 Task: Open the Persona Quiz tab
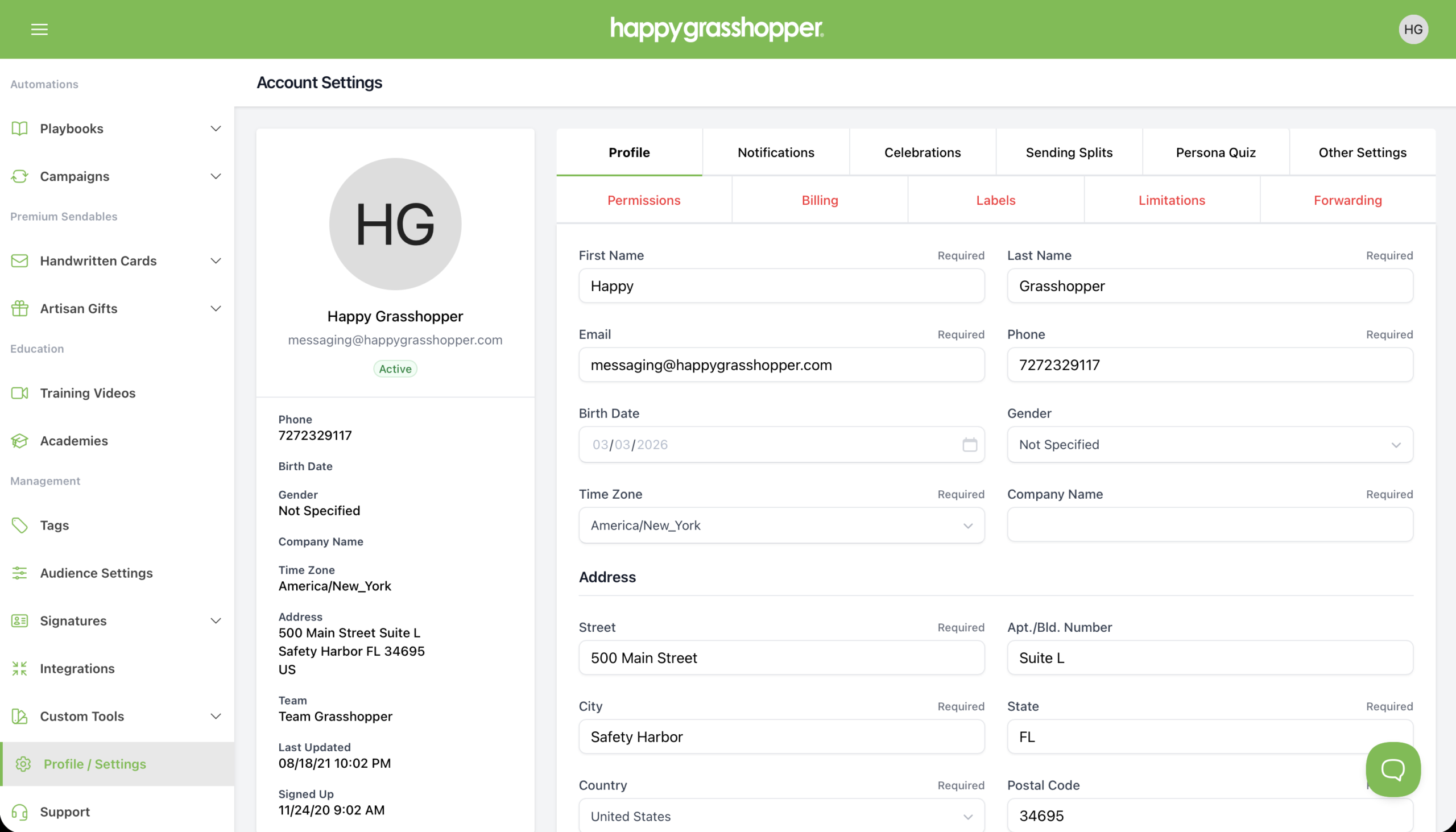tap(1215, 152)
